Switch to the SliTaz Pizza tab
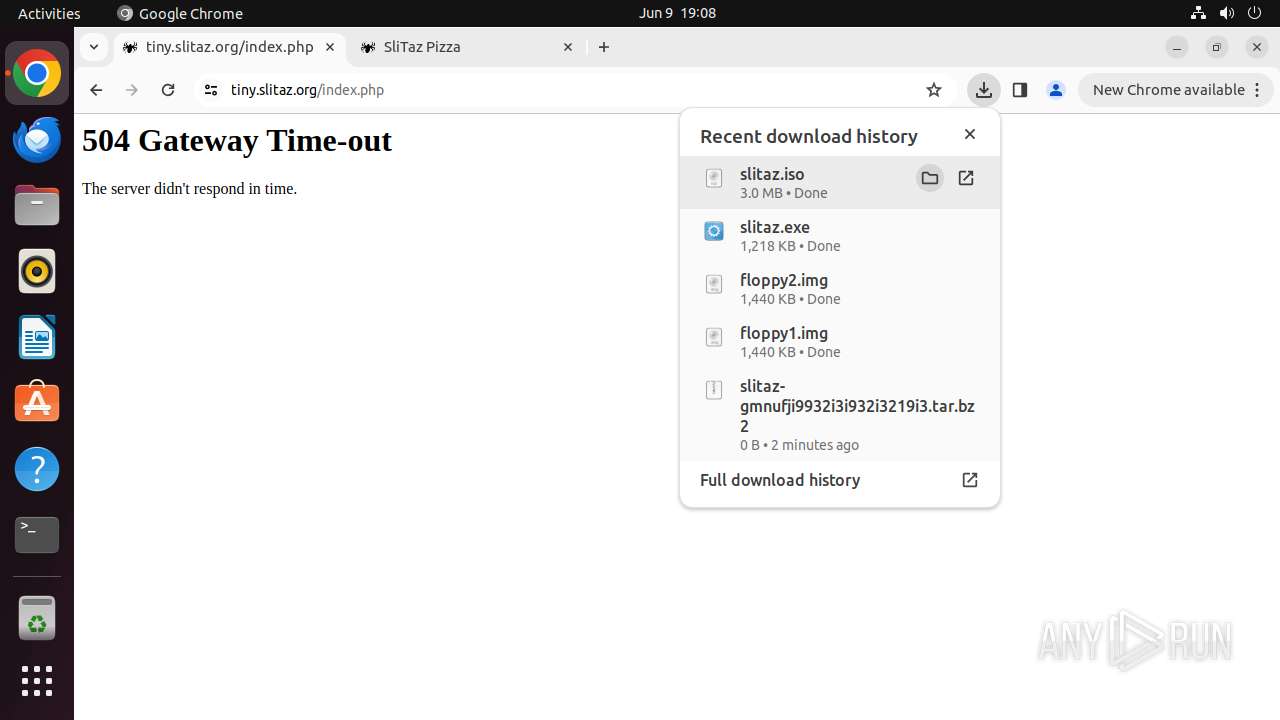 click(x=467, y=47)
